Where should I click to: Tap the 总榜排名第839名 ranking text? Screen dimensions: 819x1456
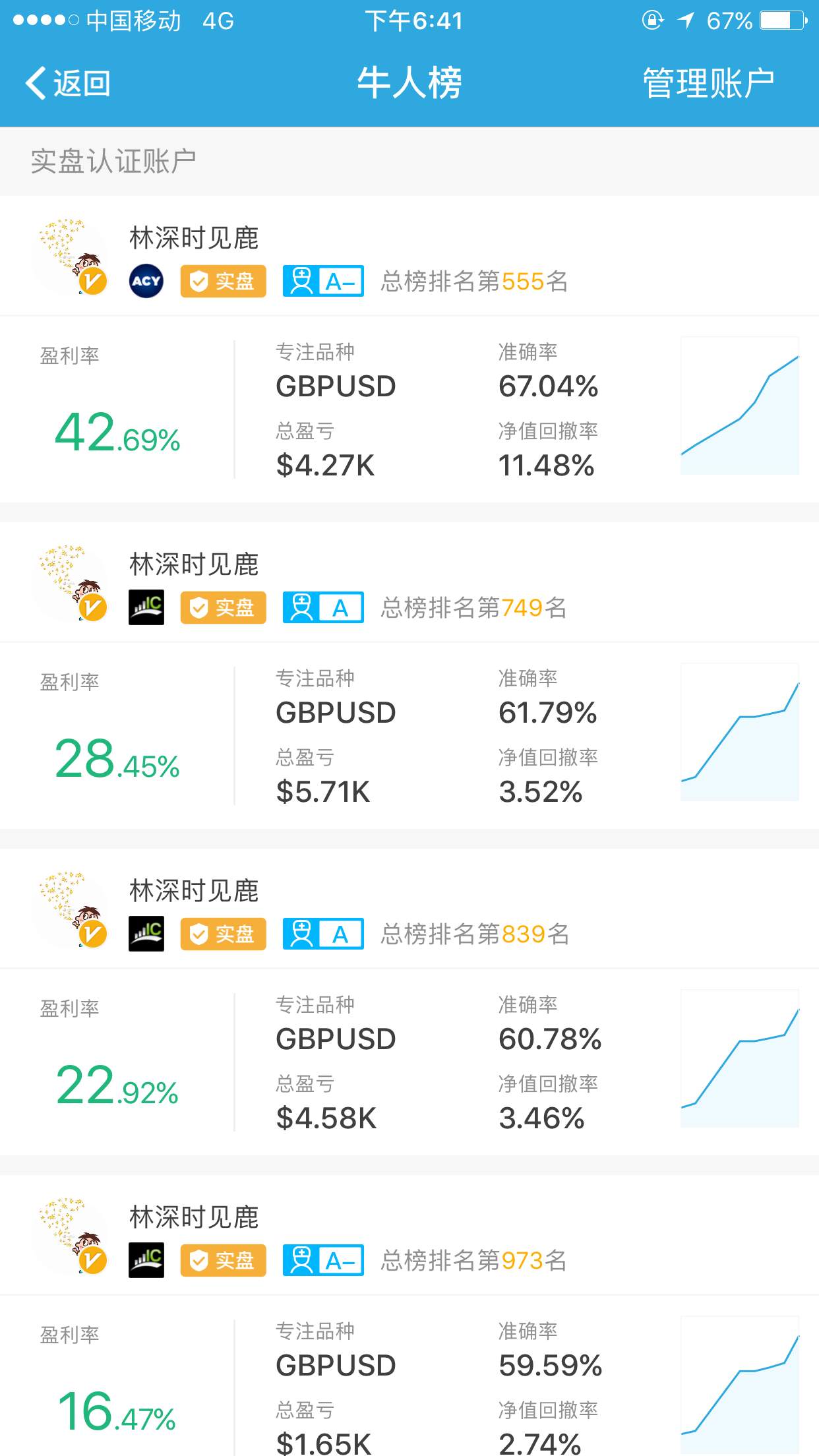point(475,934)
